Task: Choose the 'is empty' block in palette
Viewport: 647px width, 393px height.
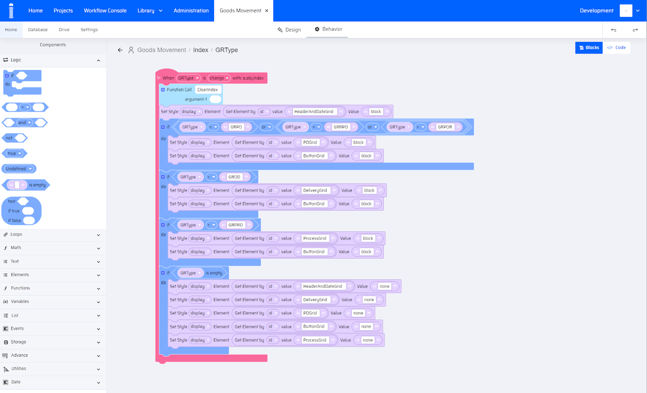Action: [26, 185]
